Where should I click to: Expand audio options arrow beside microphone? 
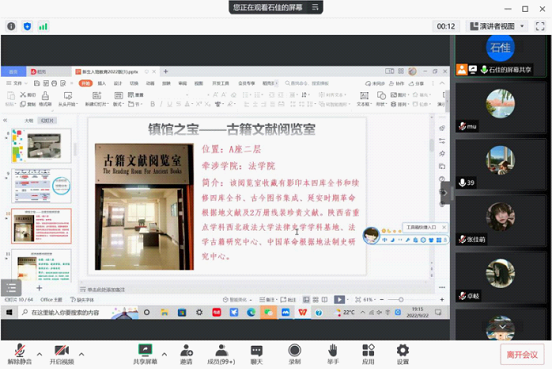39,354
